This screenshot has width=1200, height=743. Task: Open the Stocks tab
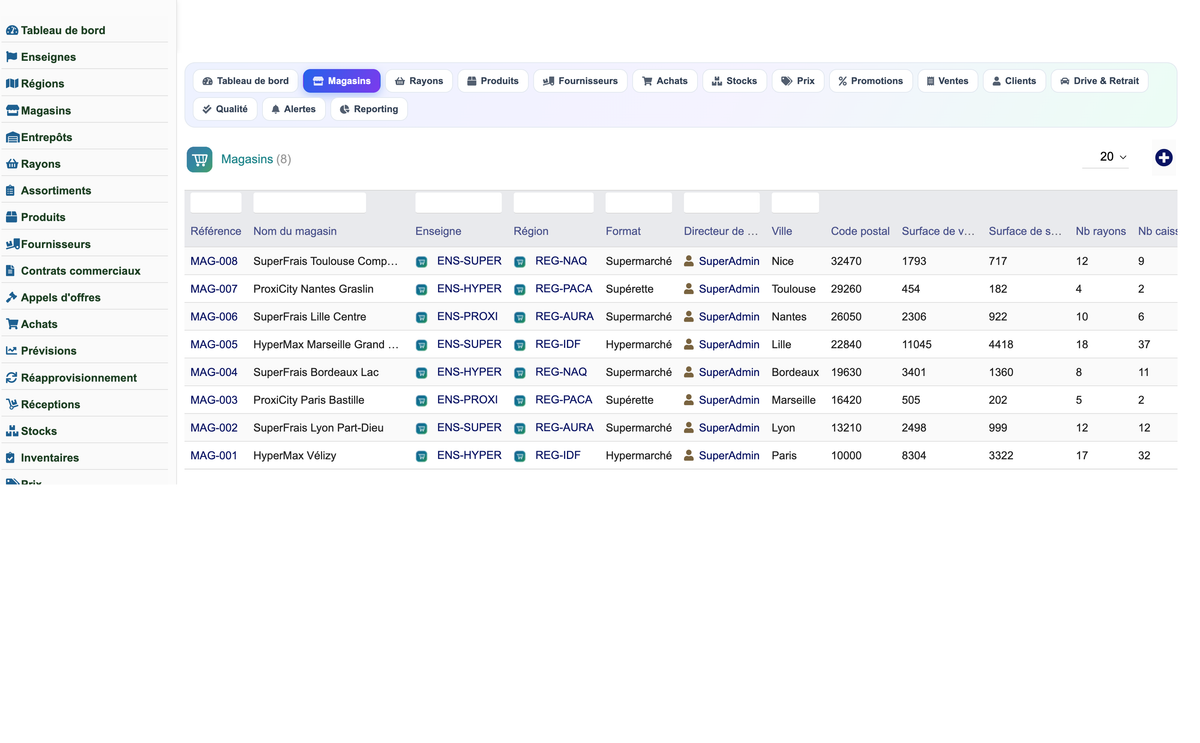tap(735, 81)
